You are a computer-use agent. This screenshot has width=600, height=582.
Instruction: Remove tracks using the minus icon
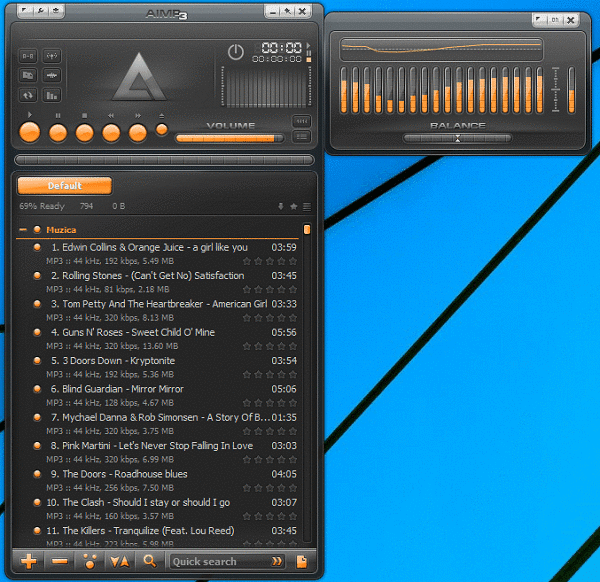[x=59, y=561]
